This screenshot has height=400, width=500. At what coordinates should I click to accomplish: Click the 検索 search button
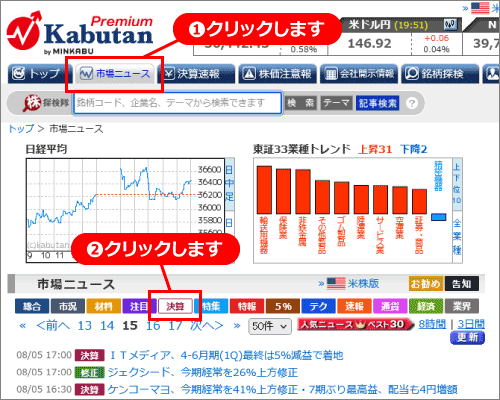[x=301, y=103]
